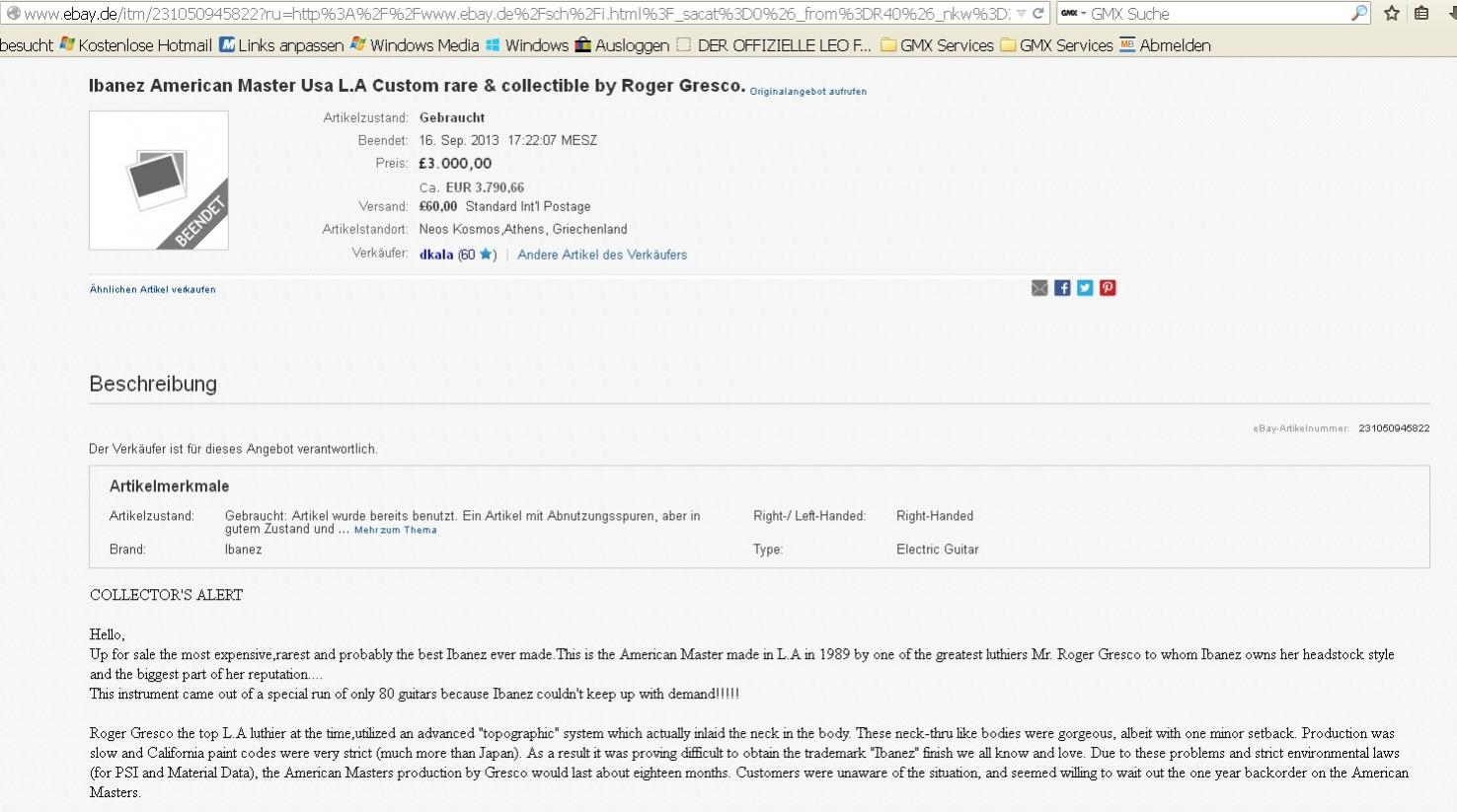Open the second GMX Services bookmark folder

click(x=1056, y=45)
